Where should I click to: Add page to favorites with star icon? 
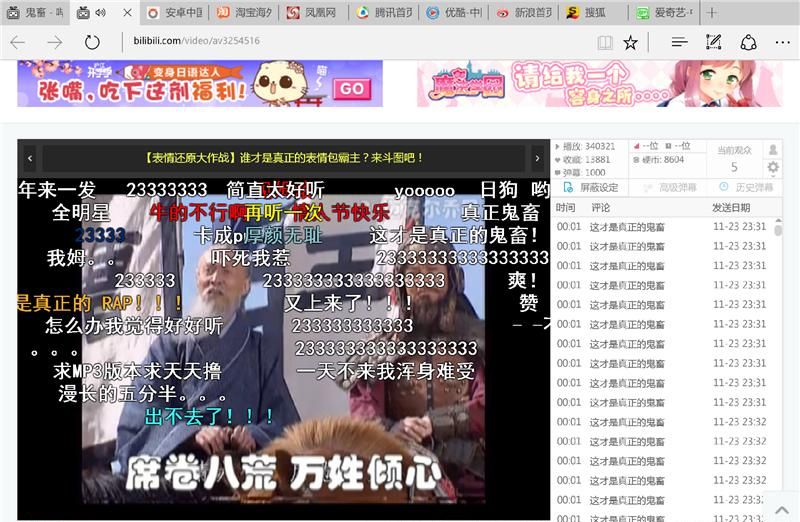point(631,42)
